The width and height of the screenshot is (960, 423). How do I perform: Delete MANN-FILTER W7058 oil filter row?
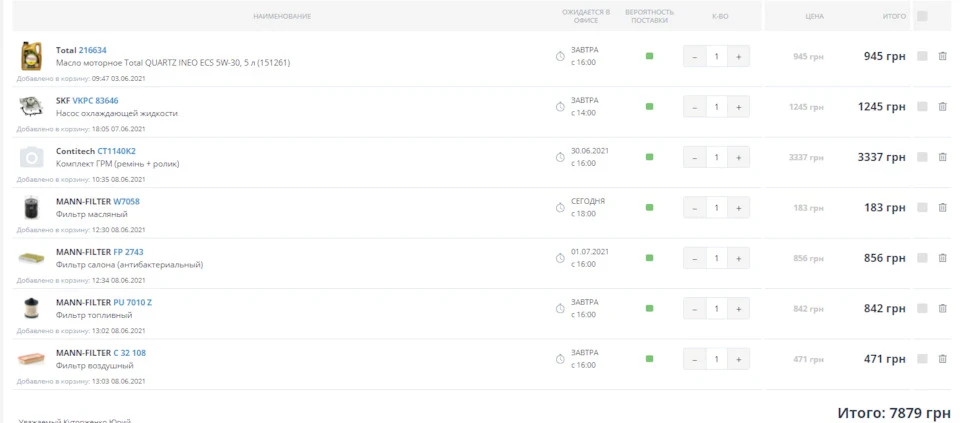click(x=942, y=208)
